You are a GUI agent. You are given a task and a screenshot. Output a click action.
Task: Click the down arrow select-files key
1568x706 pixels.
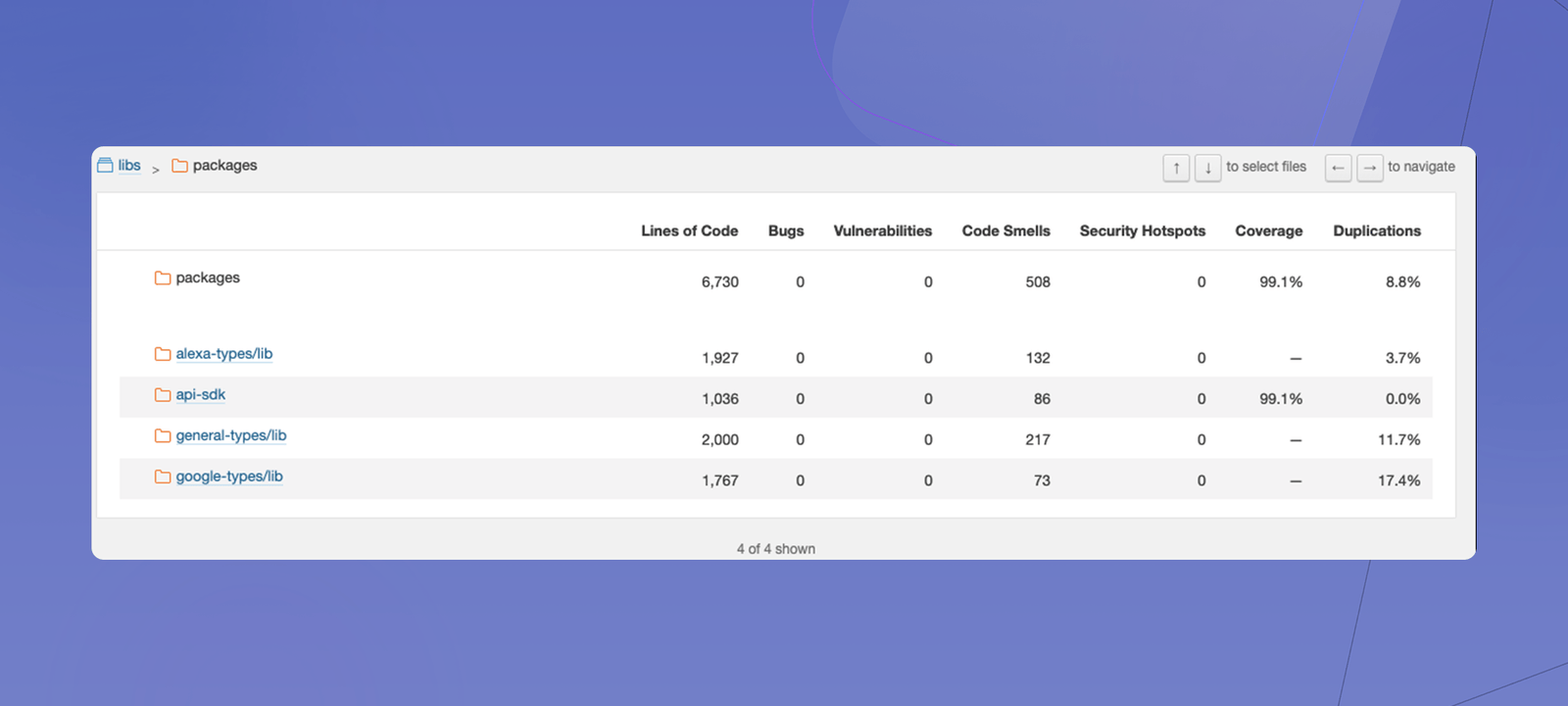coord(1207,168)
